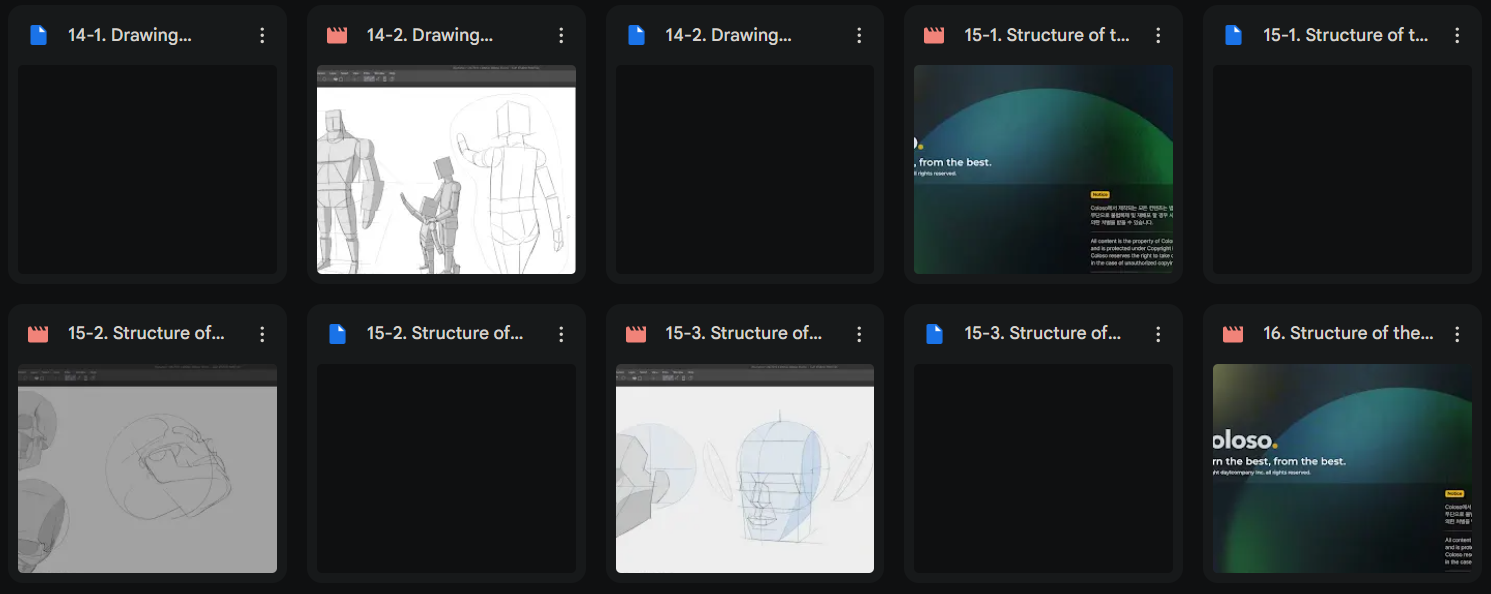
Task: Click the title '15-3. Structure of...' of the document
Action: (x=1042, y=334)
